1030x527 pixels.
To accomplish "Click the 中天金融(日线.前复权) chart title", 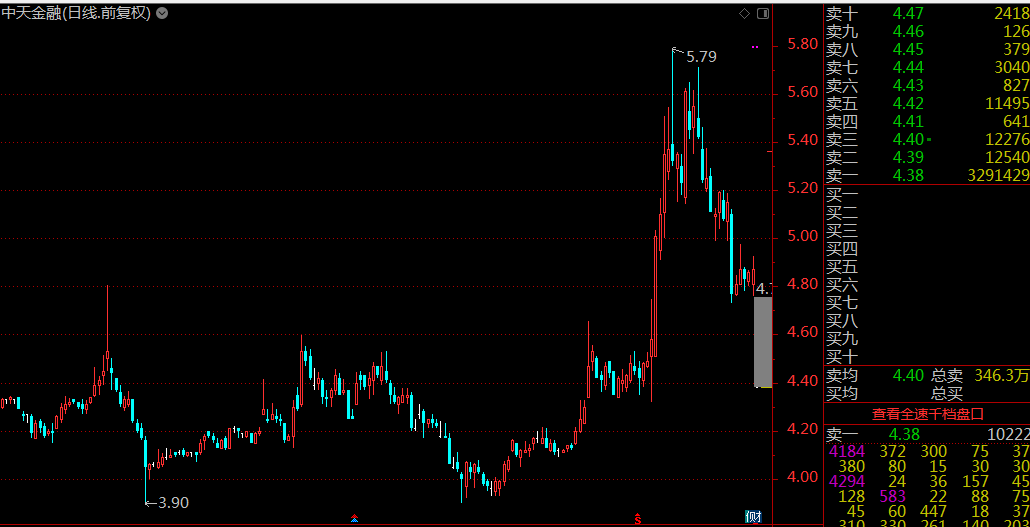I will [76, 14].
